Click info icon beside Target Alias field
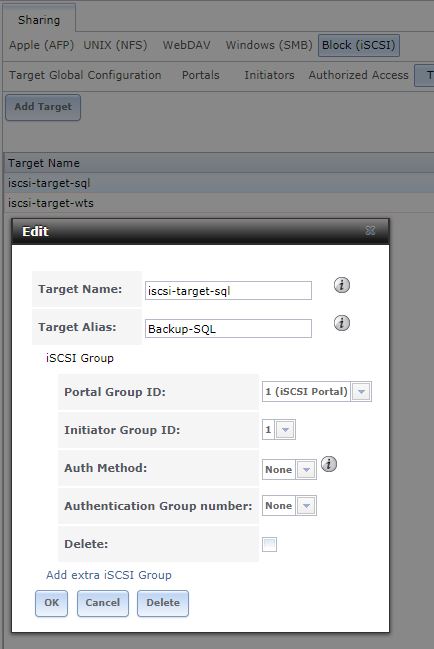The image size is (434, 649). click(342, 323)
